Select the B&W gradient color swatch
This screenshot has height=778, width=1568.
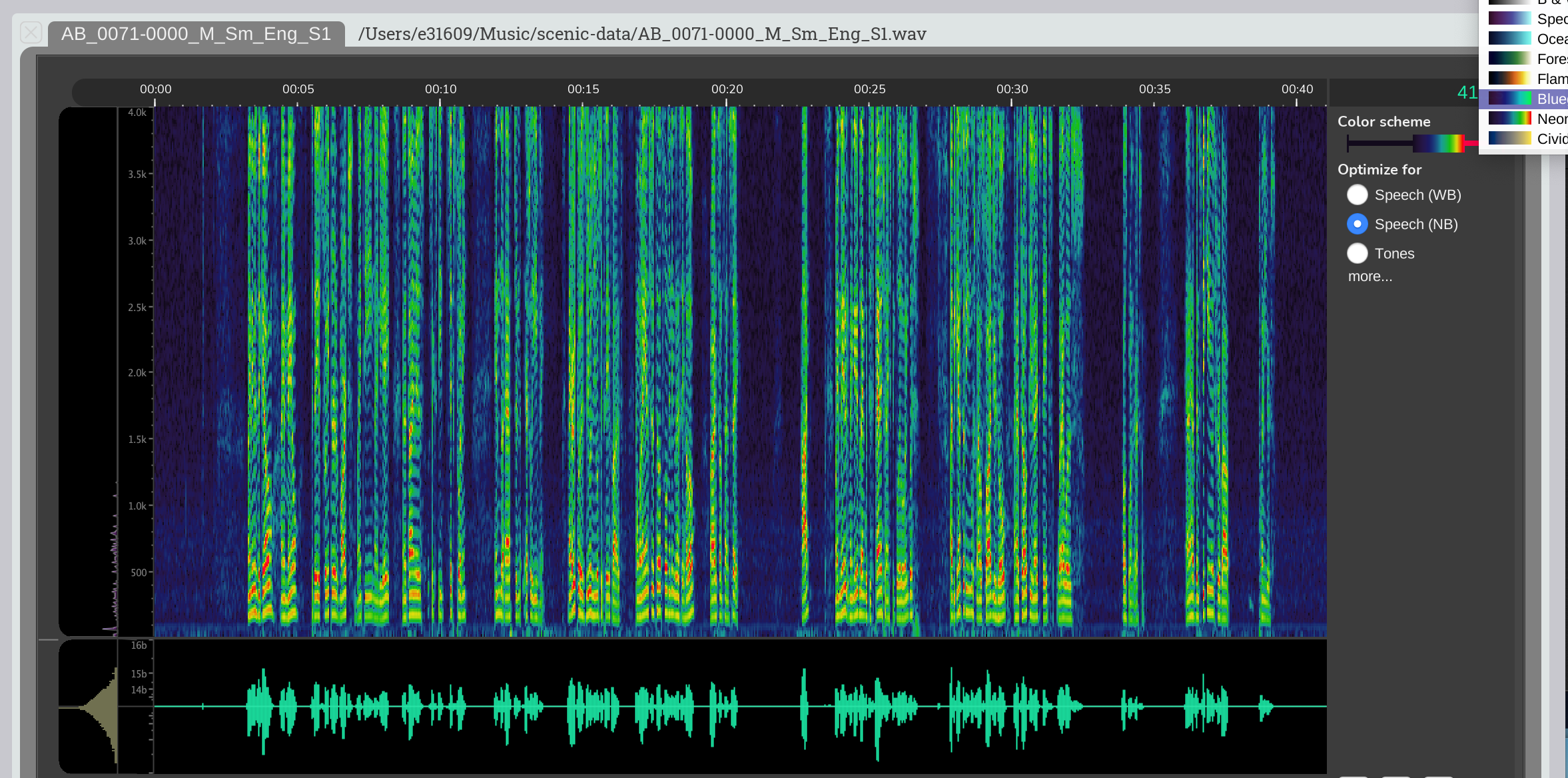tap(1509, 3)
